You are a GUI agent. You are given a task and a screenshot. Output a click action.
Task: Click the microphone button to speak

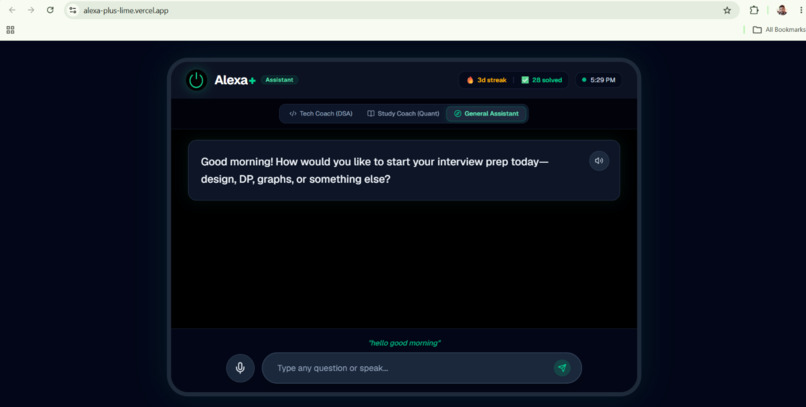pyautogui.click(x=240, y=368)
